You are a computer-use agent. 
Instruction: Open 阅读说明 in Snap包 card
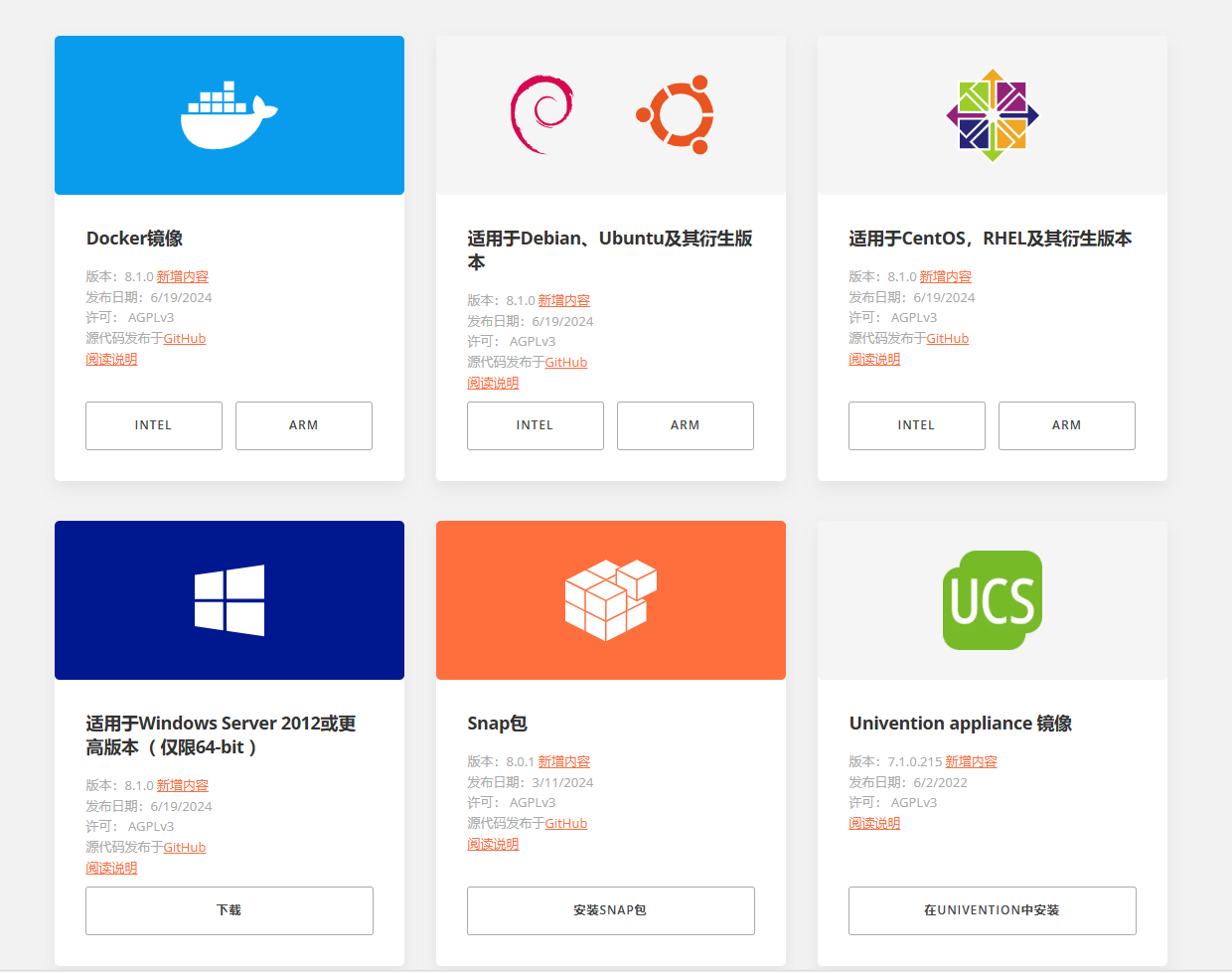point(493,844)
